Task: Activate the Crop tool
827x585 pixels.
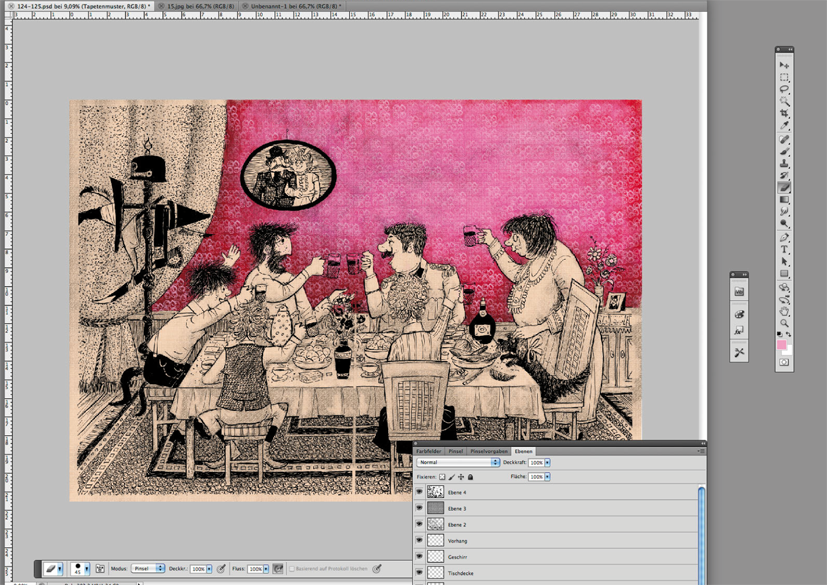Action: point(784,114)
